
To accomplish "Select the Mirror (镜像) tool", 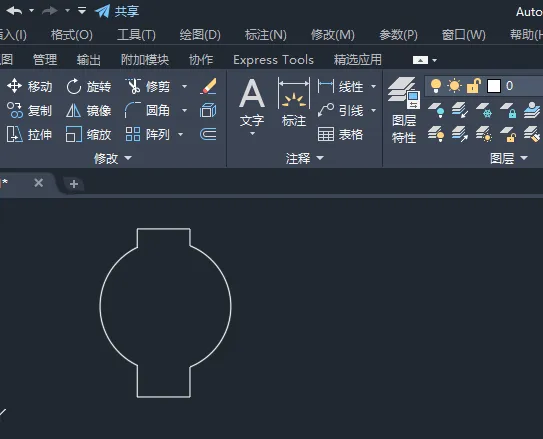I will [x=89, y=110].
